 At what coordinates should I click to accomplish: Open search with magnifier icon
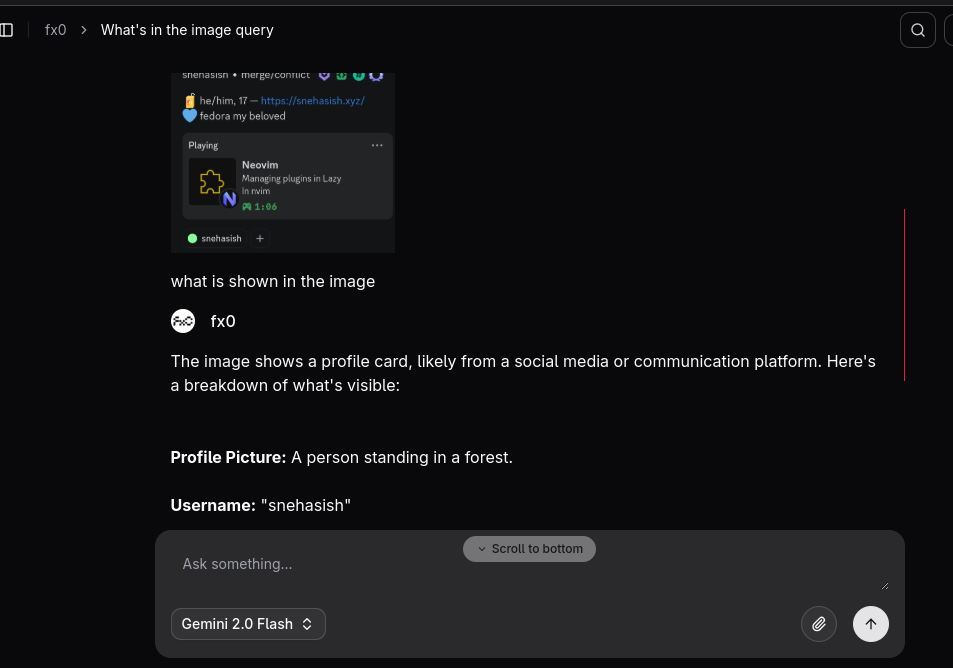pos(917,30)
